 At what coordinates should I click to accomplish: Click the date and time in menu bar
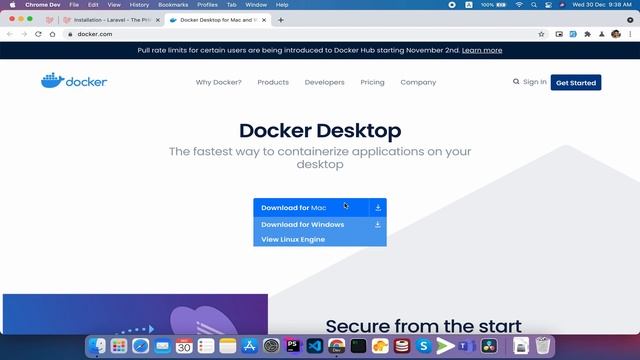(602, 5)
